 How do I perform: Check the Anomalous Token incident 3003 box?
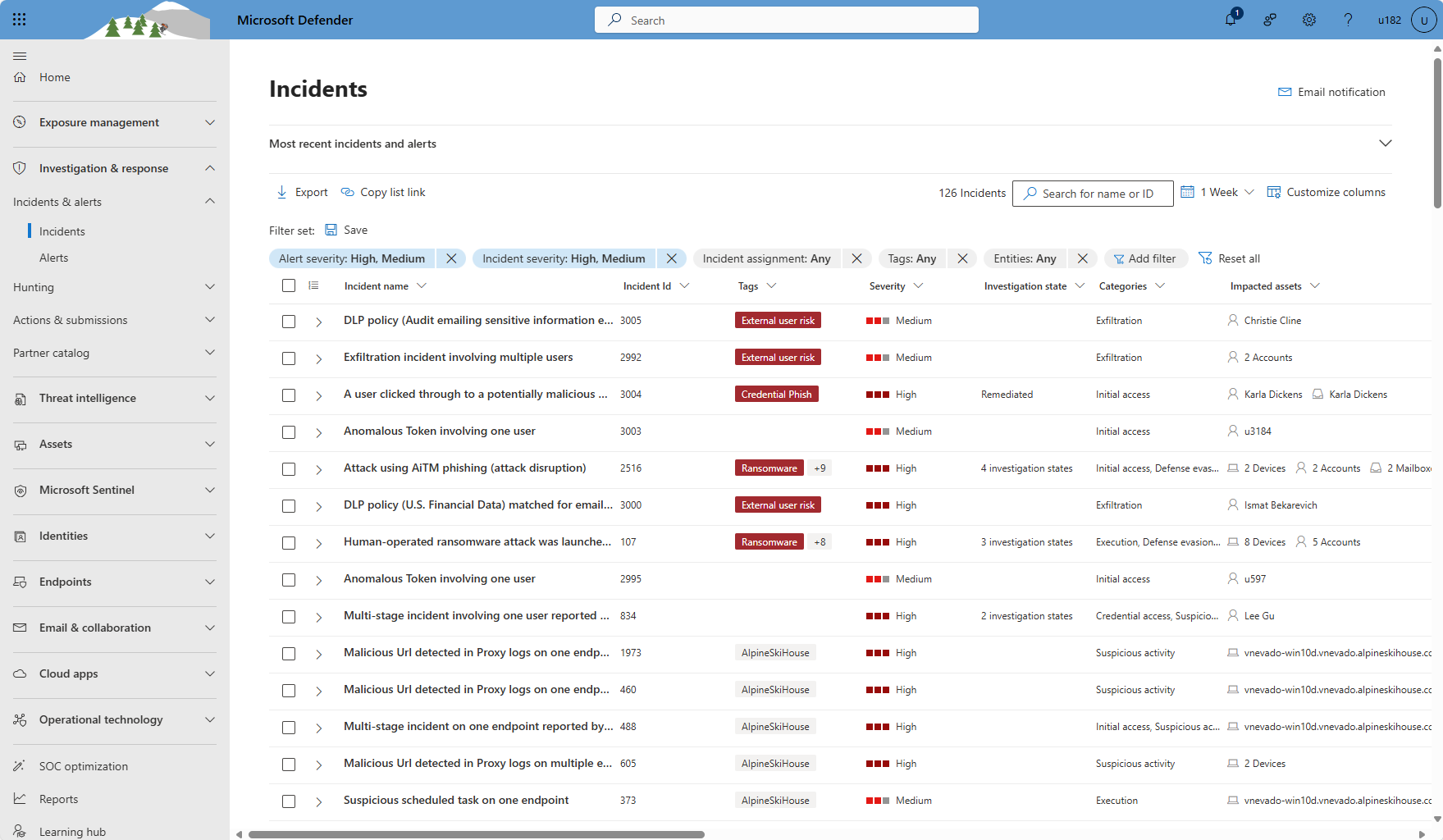click(x=289, y=432)
